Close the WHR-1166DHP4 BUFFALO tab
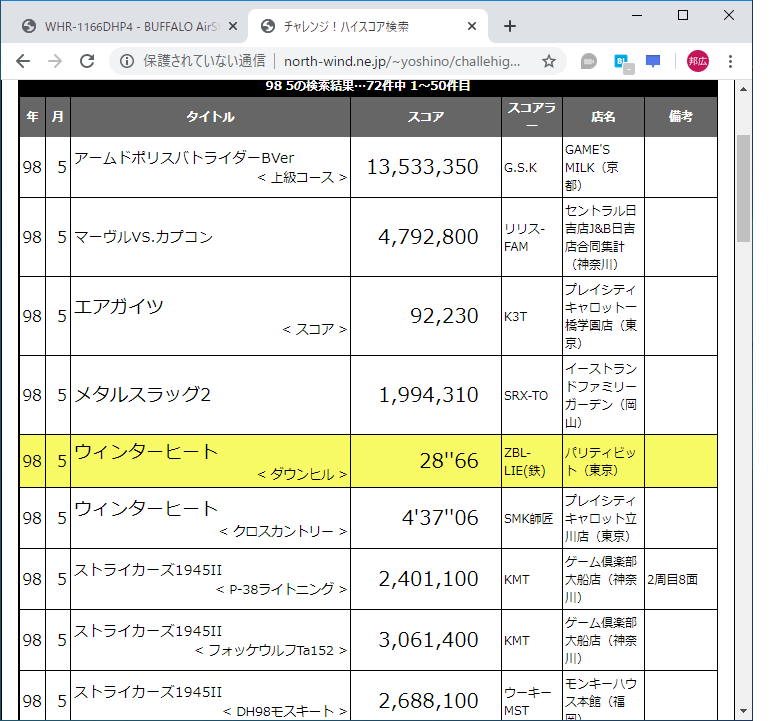Screen dimensions: 780x721 232,26
